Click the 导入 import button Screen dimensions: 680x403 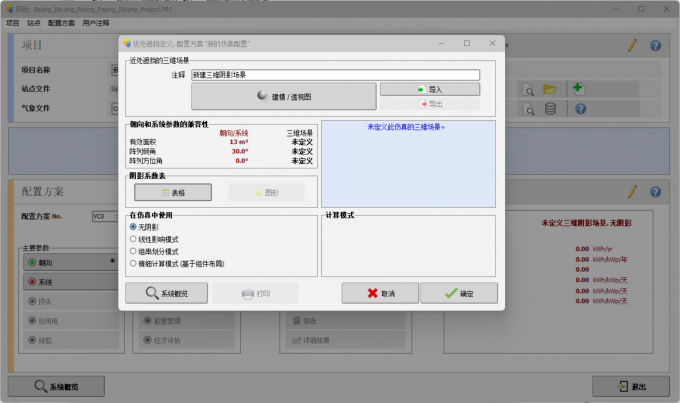tap(430, 89)
